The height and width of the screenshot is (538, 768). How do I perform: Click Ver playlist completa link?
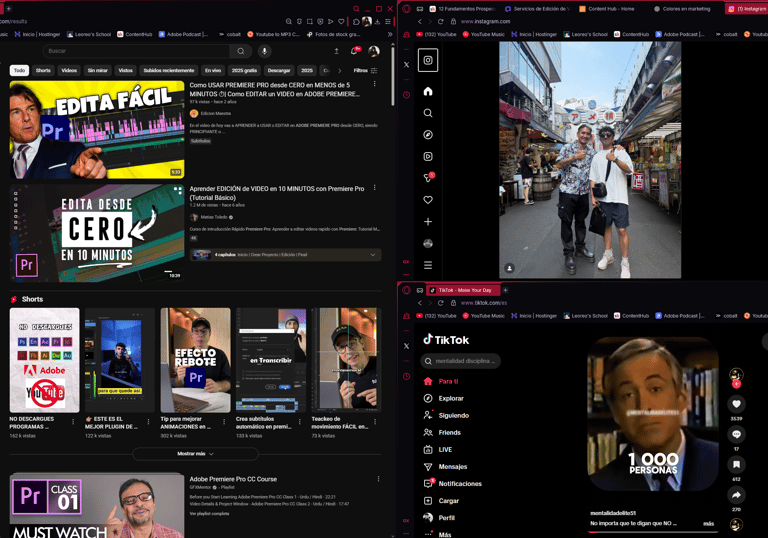209,514
